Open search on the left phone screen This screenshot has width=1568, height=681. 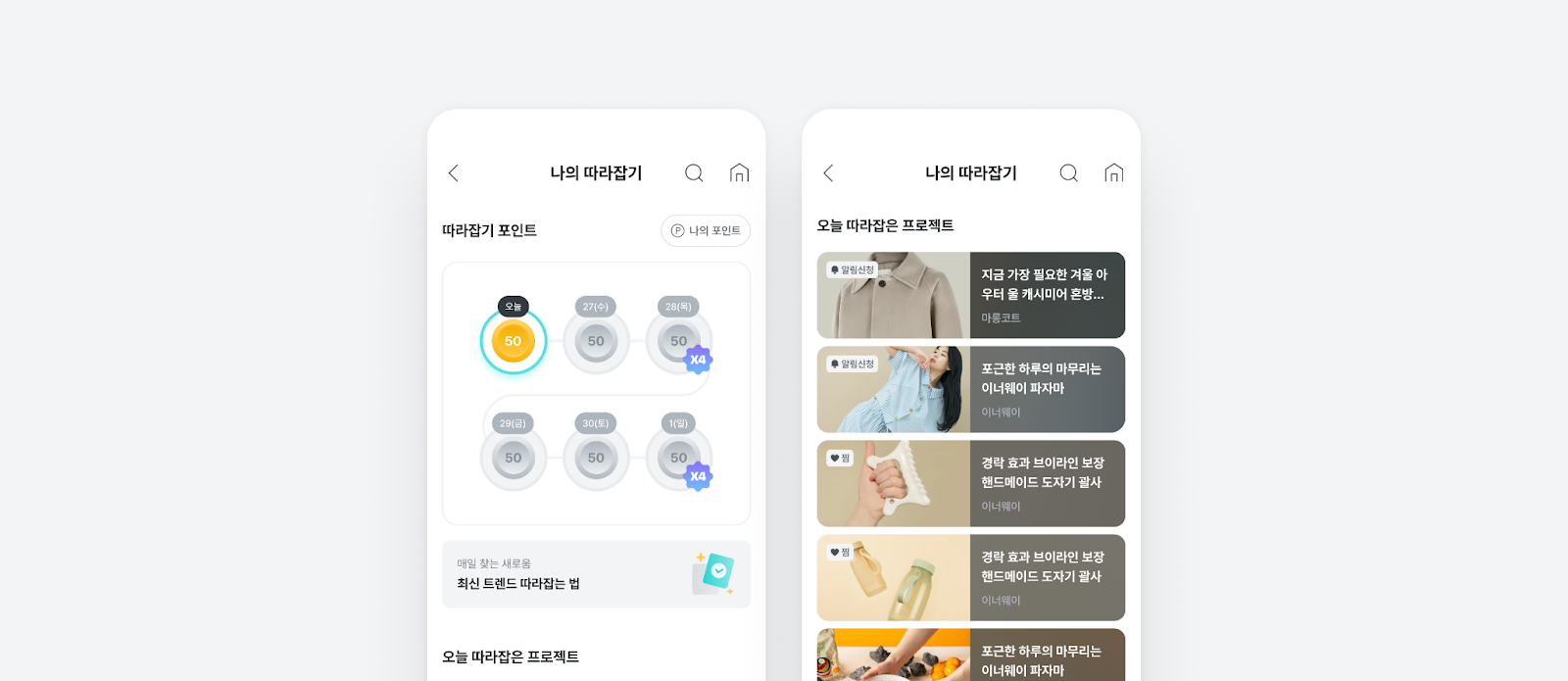pyautogui.click(x=694, y=173)
